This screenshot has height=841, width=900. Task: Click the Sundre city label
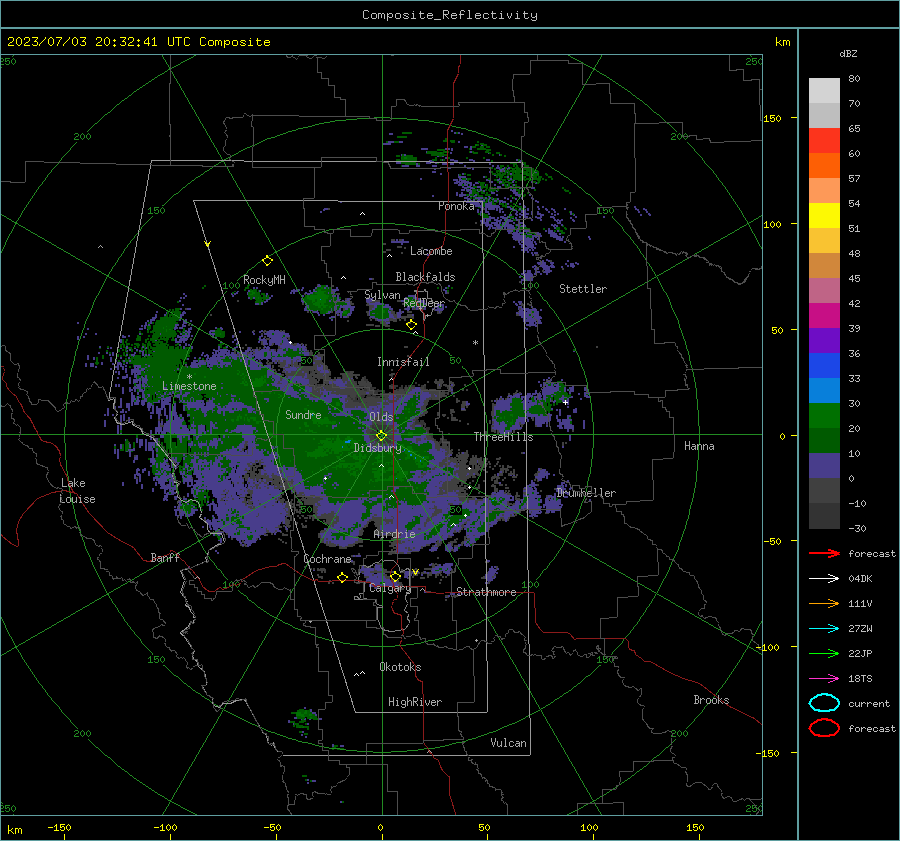[x=303, y=414]
